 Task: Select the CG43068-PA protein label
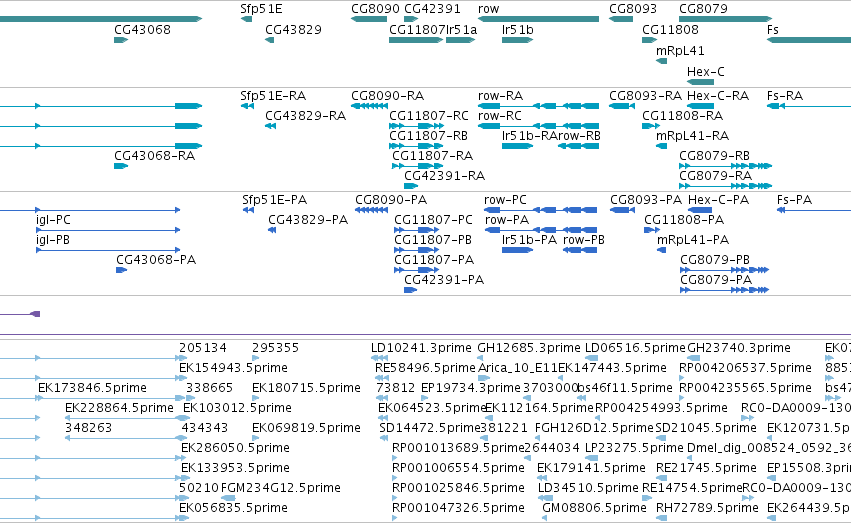pos(156,260)
